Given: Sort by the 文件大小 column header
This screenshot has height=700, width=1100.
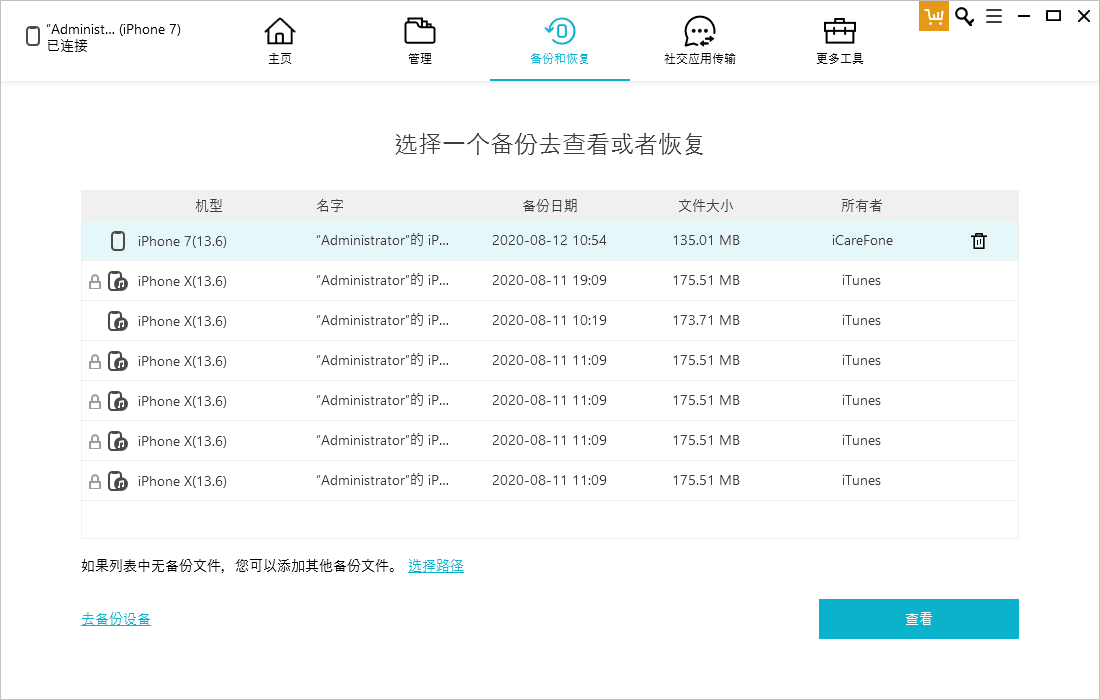Looking at the screenshot, I should click(x=705, y=206).
